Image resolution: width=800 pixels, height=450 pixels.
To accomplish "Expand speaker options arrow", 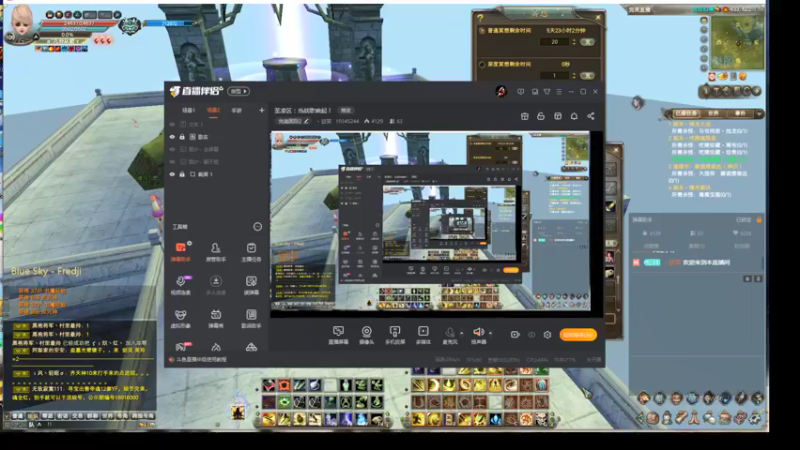I will pos(490,333).
